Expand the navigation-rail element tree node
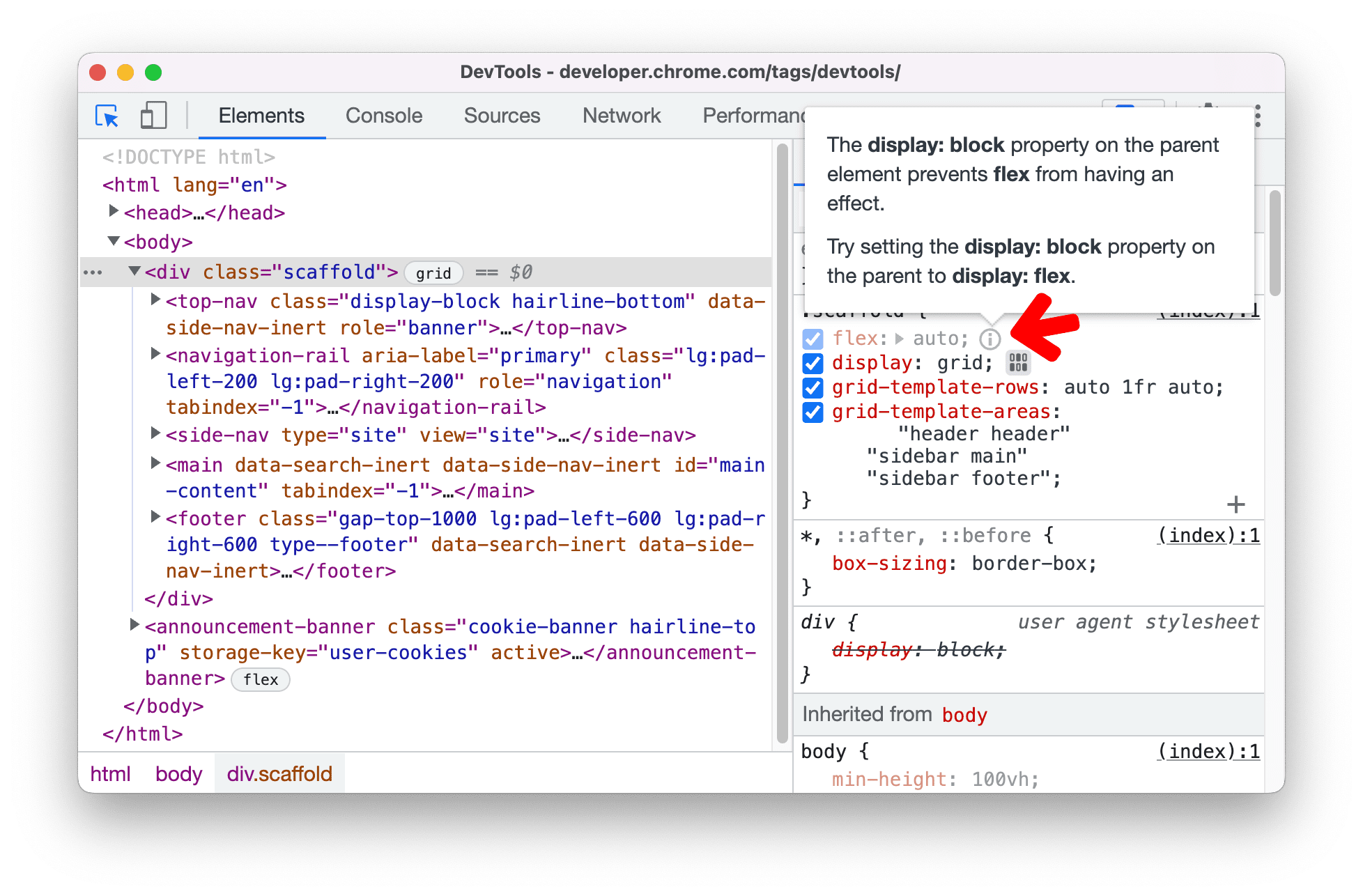Image resolution: width=1363 pixels, height=896 pixels. coord(153,357)
